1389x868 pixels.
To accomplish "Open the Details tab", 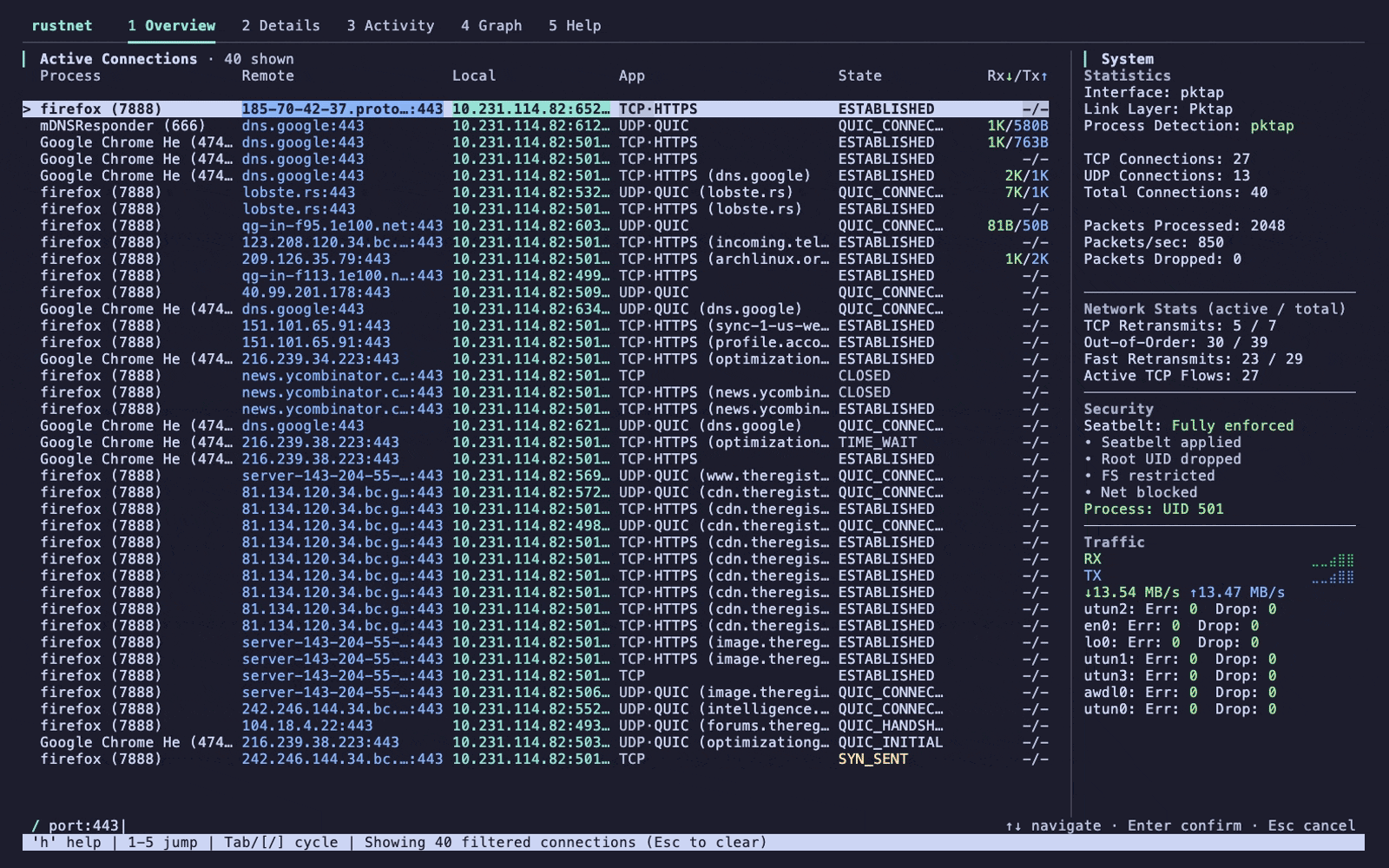I will pos(280,26).
